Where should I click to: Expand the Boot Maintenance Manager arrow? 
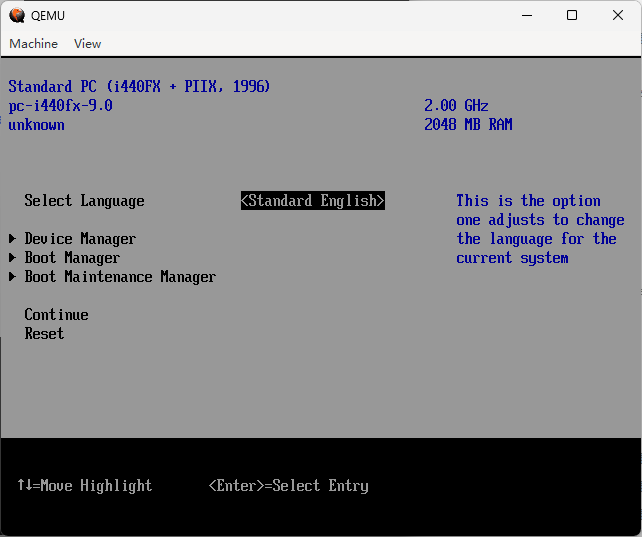[12, 277]
